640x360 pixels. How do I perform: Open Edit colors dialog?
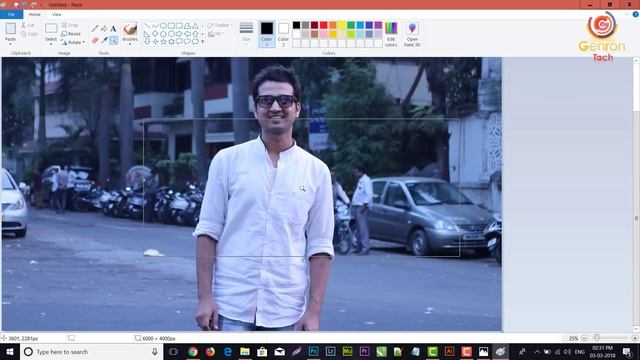(x=391, y=34)
